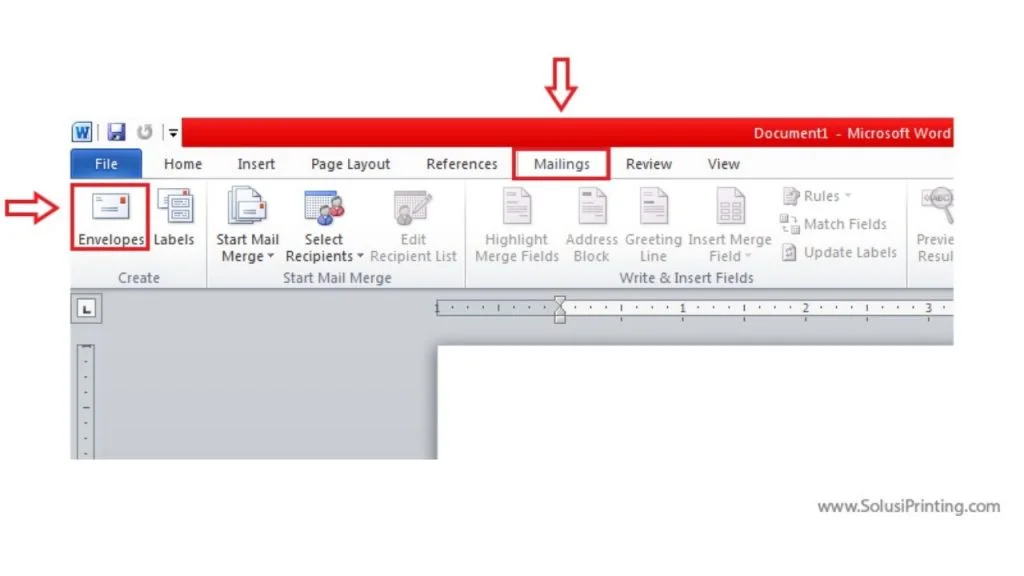The width and height of the screenshot is (1024, 576).
Task: Click the Envelopes icon
Action: [x=111, y=207]
